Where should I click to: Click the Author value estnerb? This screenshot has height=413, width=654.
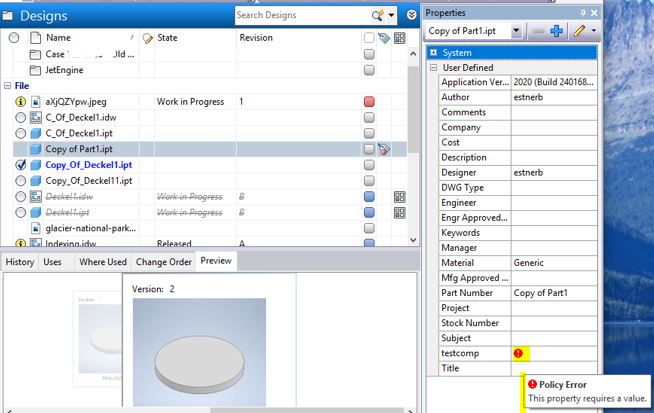point(528,97)
